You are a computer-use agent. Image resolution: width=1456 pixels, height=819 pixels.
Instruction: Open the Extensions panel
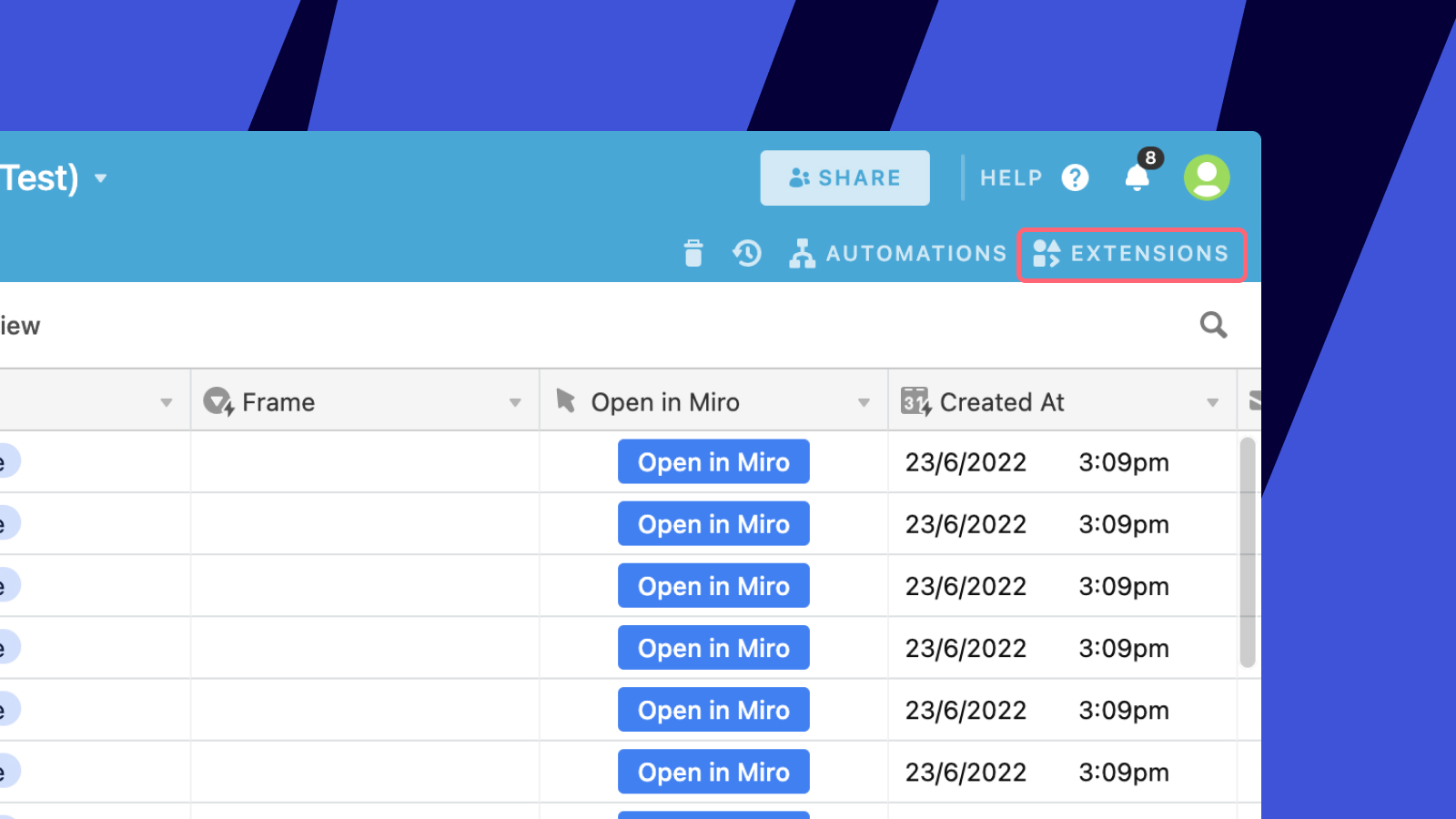pos(1132,254)
